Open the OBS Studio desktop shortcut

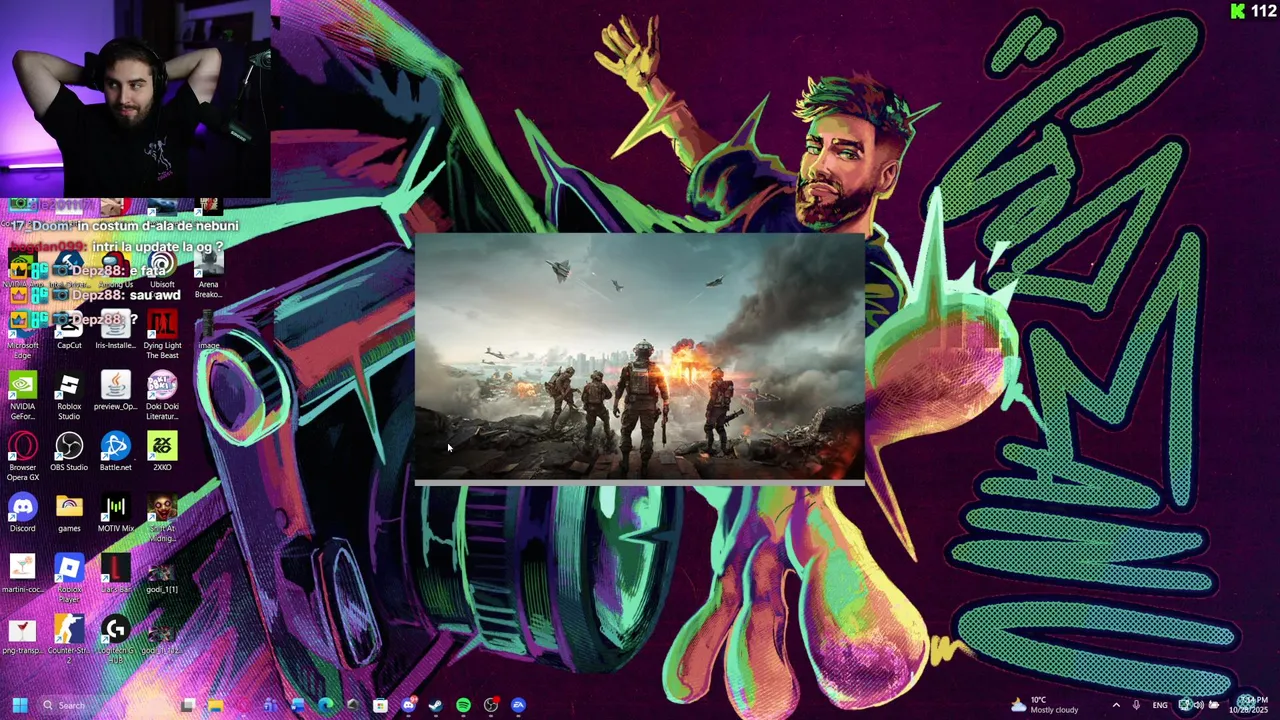click(69, 452)
